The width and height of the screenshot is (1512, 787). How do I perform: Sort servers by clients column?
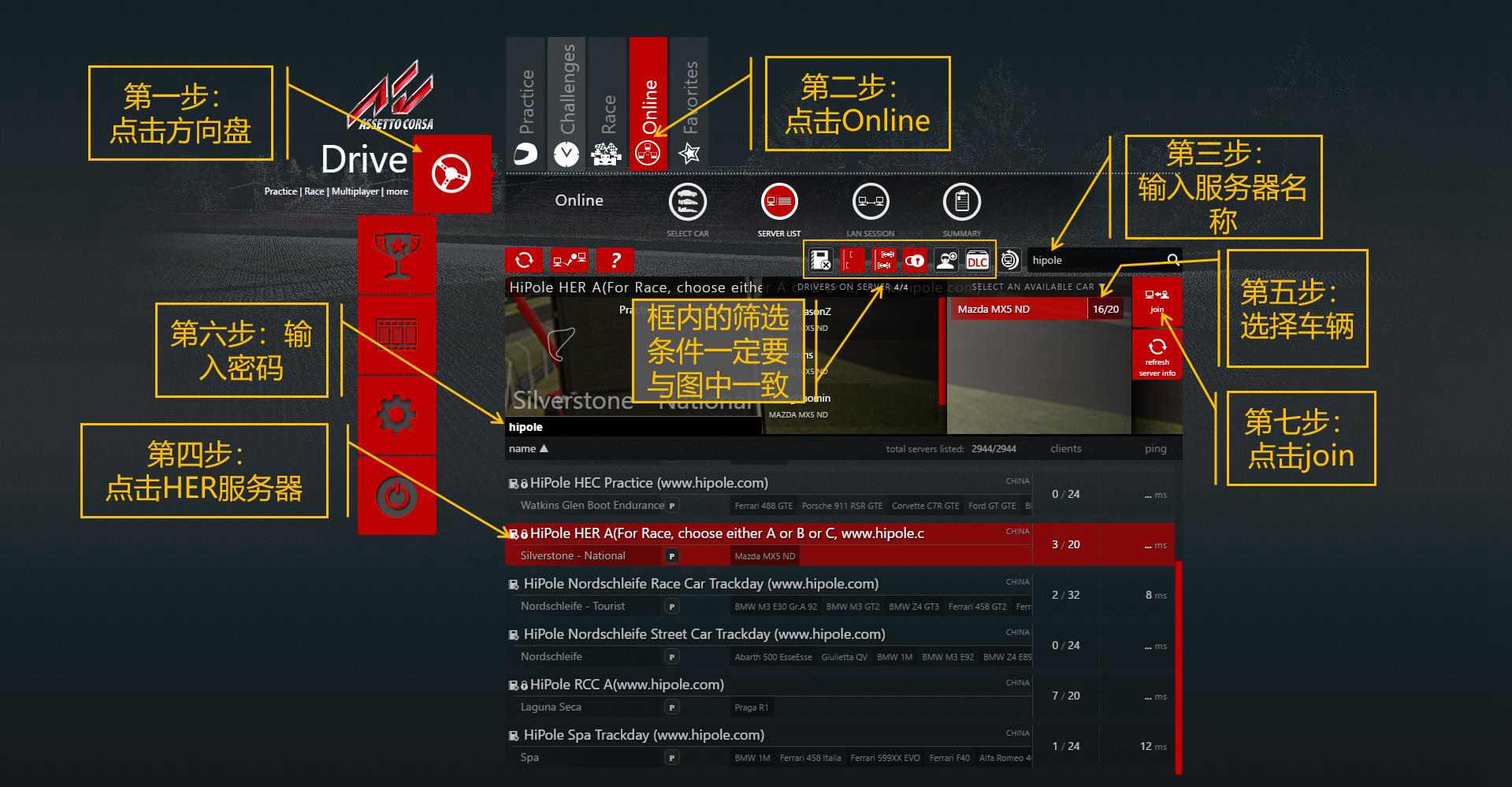tap(1066, 448)
